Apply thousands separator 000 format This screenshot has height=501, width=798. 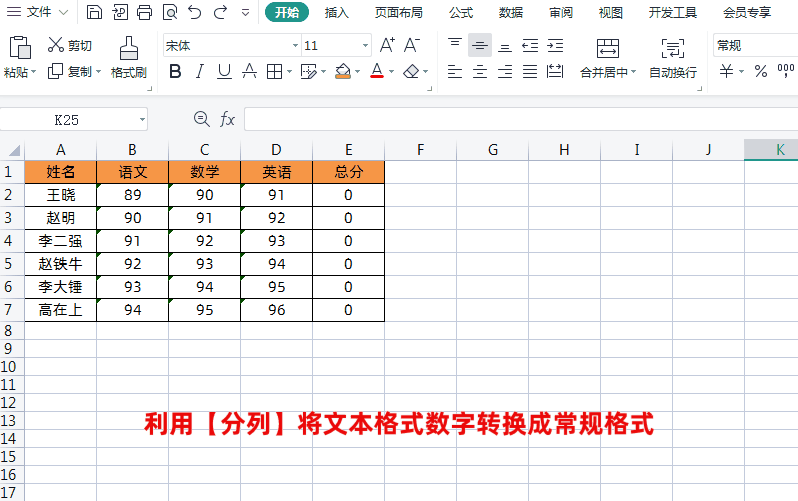[786, 71]
